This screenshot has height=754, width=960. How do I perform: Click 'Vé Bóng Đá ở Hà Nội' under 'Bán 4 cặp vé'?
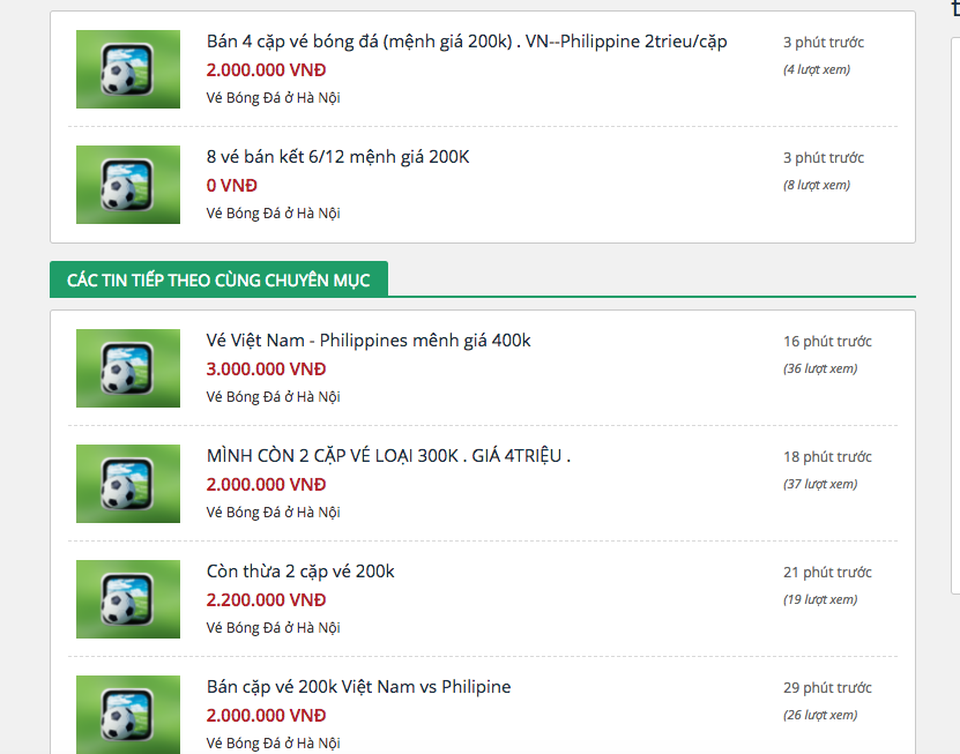273,98
